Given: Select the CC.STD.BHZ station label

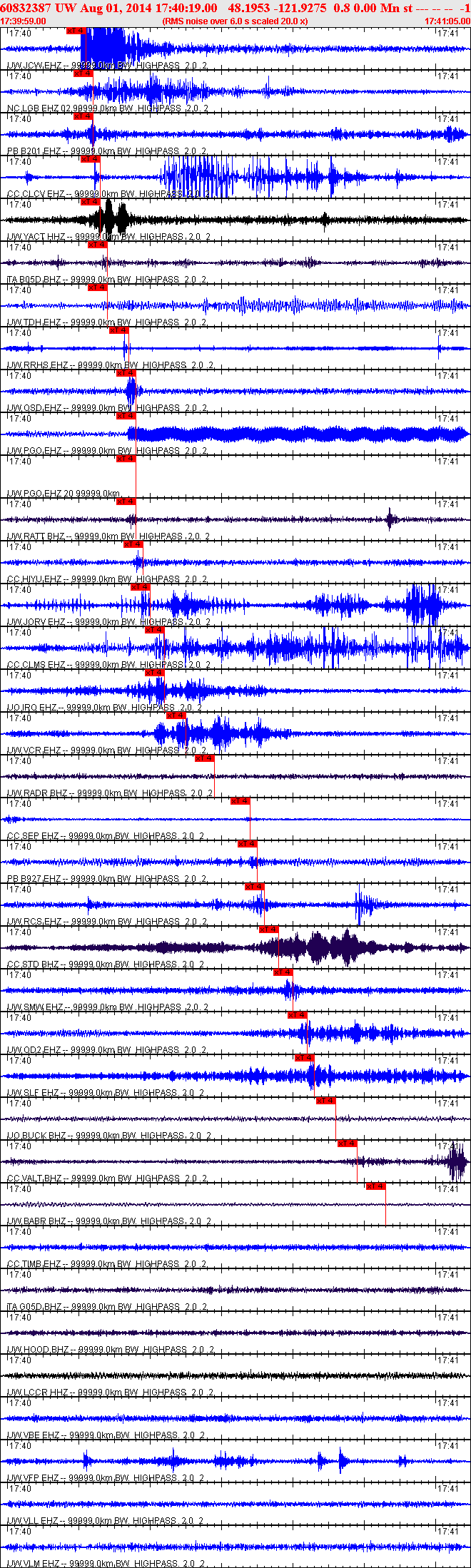Looking at the screenshot, I should coord(106,964).
